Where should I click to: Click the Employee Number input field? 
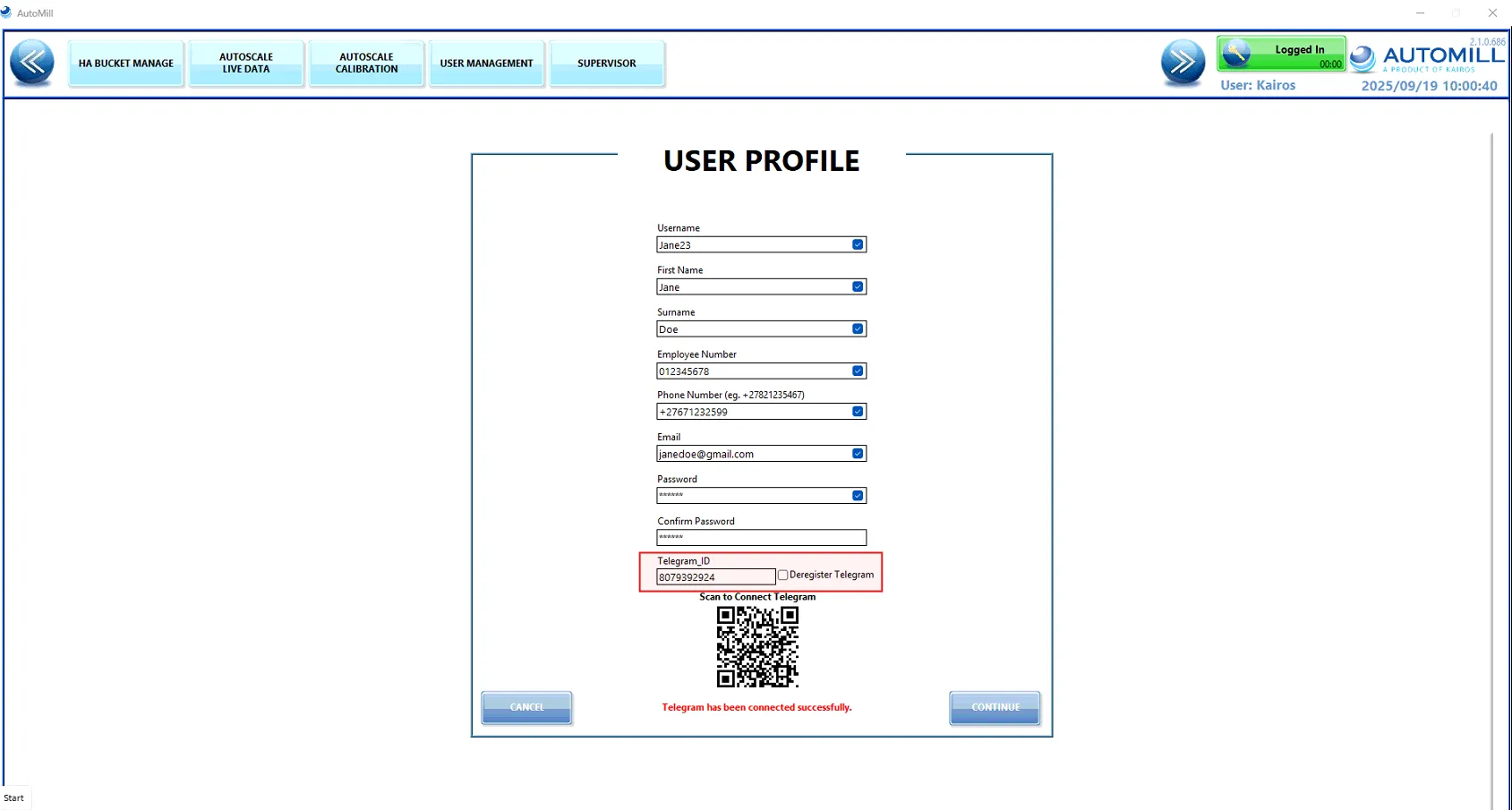pos(761,371)
